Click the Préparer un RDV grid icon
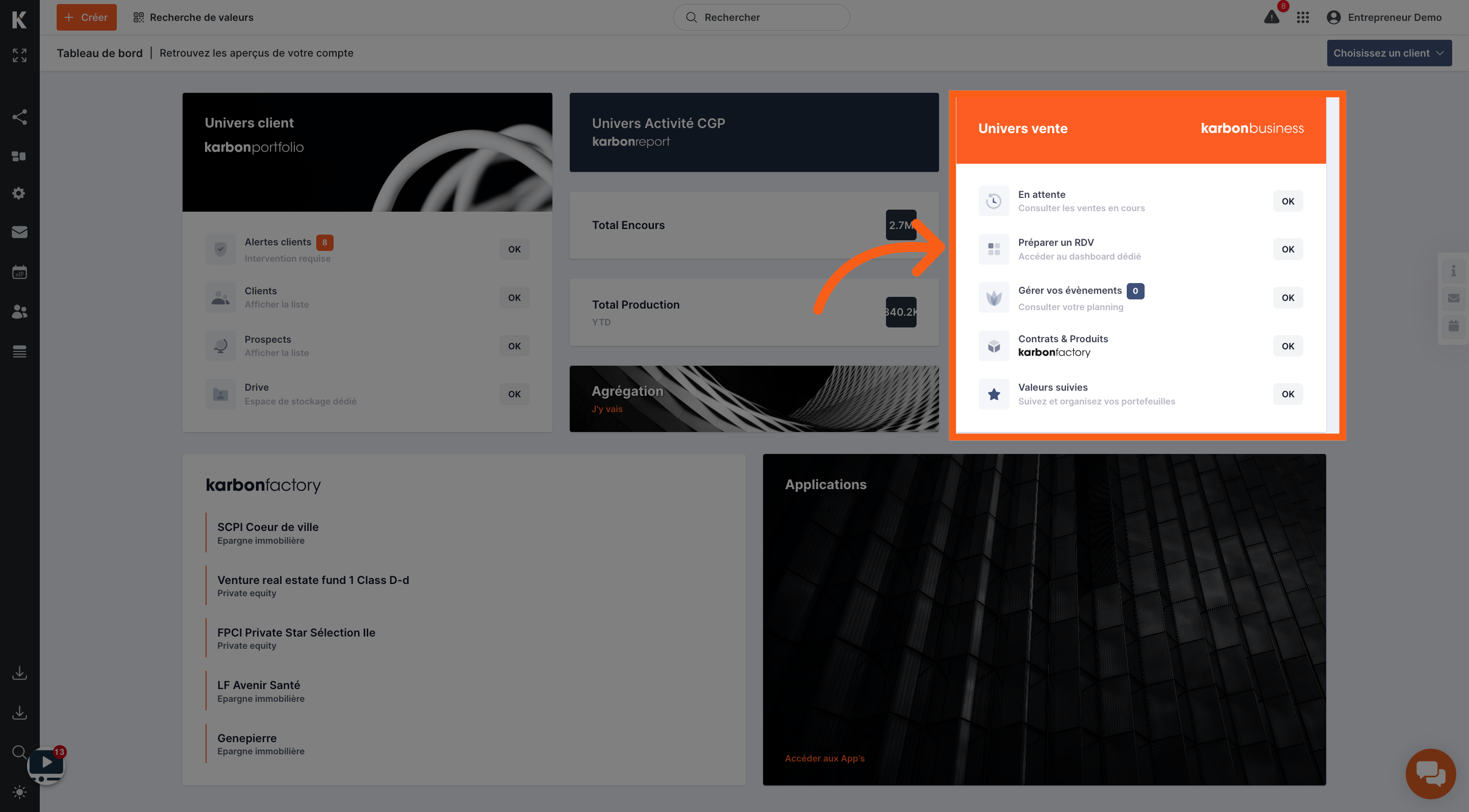This screenshot has width=1469, height=812. click(x=994, y=249)
